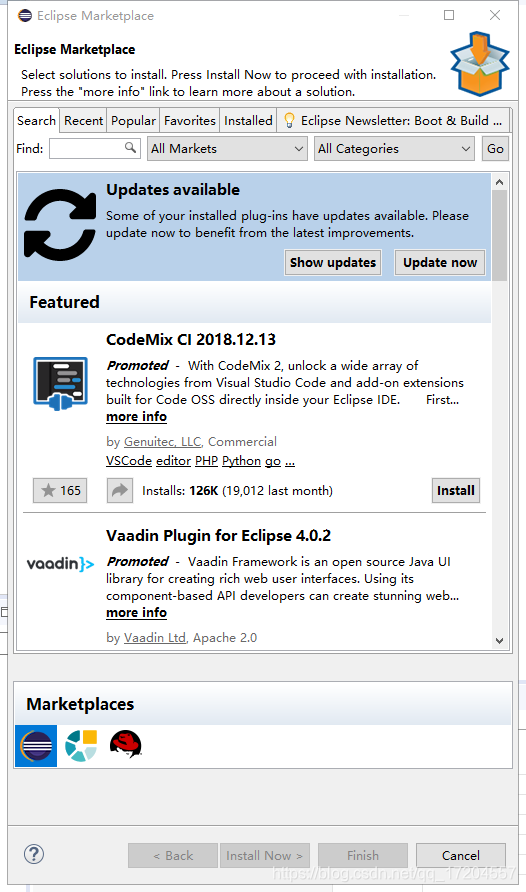This screenshot has height=892, width=526.
Task: Click the Cancel button
Action: tap(461, 856)
